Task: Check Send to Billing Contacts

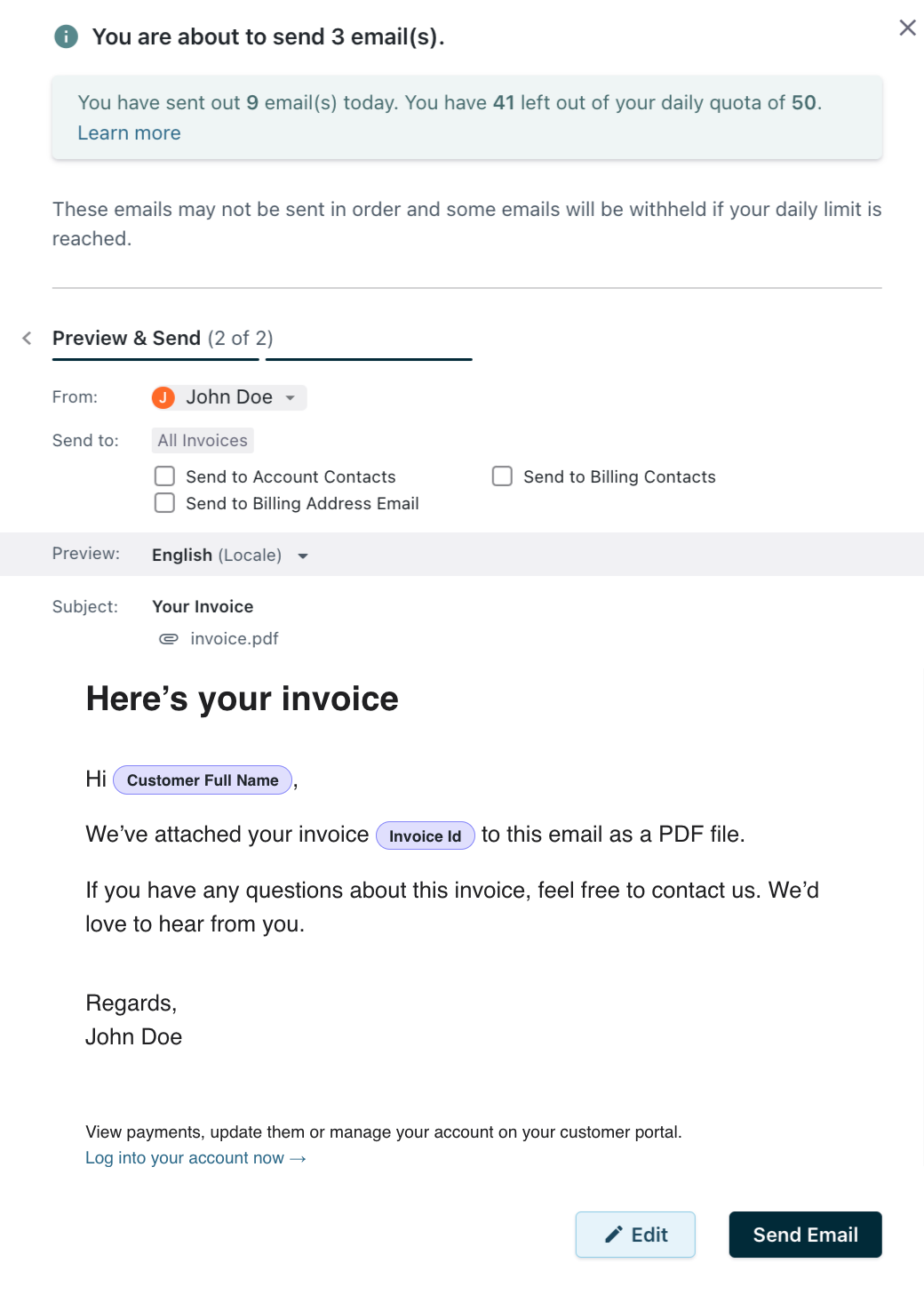Action: click(502, 476)
